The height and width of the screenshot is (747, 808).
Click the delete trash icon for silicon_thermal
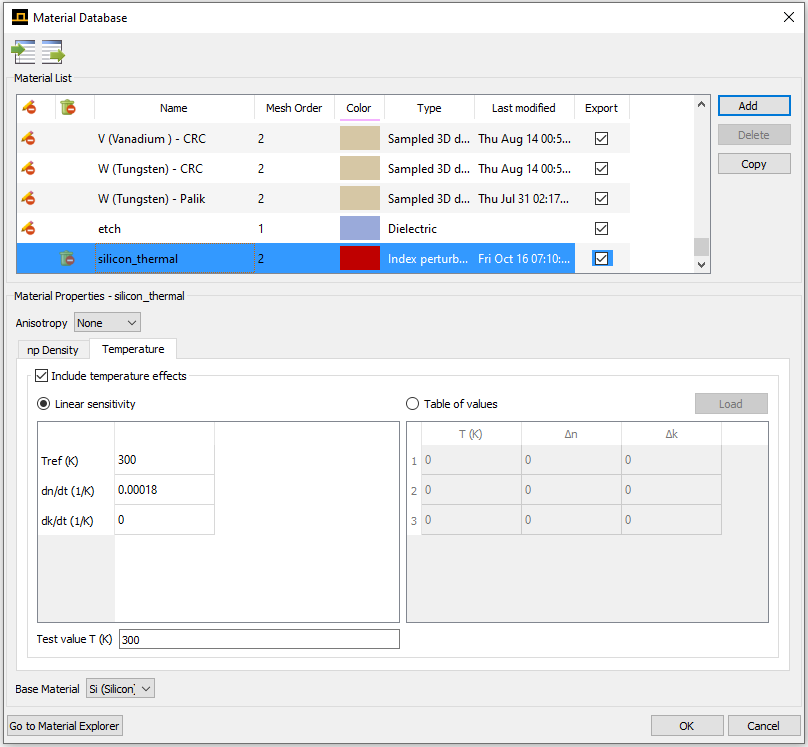click(67, 258)
